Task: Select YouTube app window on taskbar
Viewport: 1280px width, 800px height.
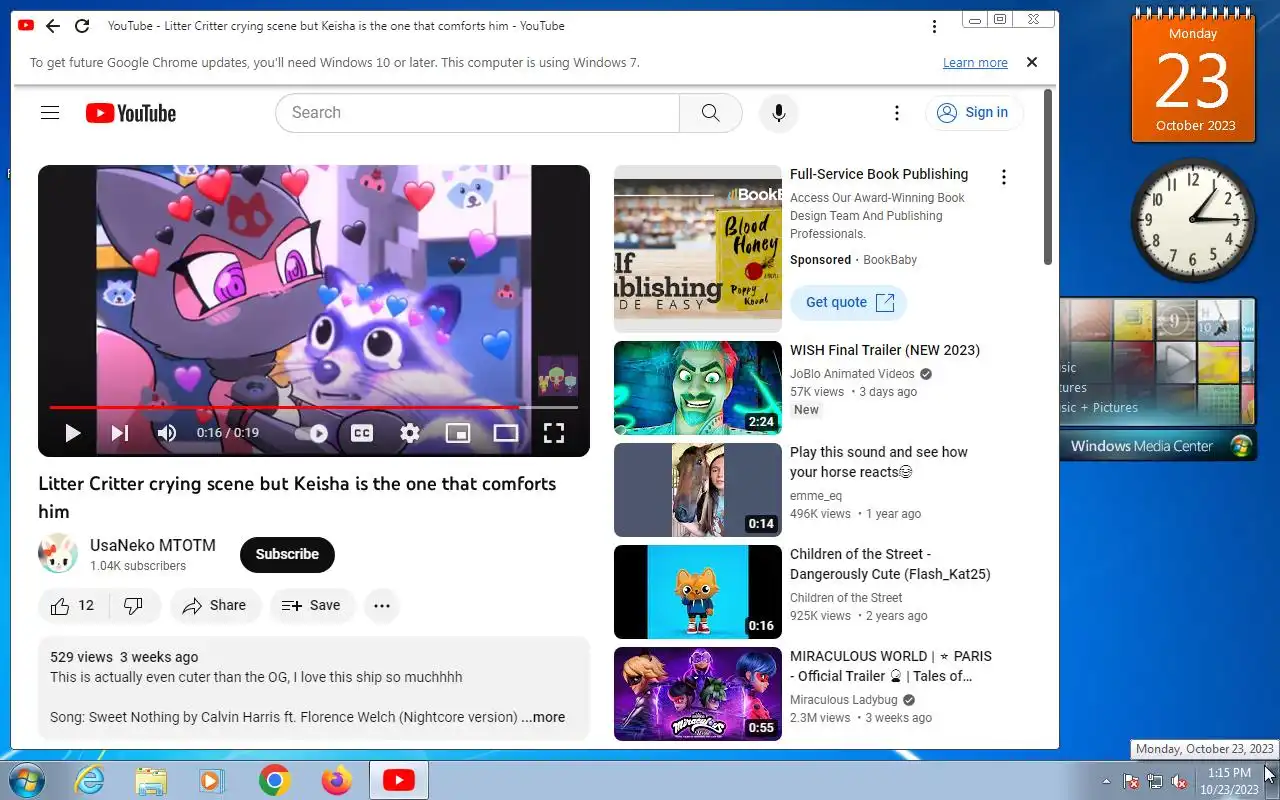Action: (398, 780)
